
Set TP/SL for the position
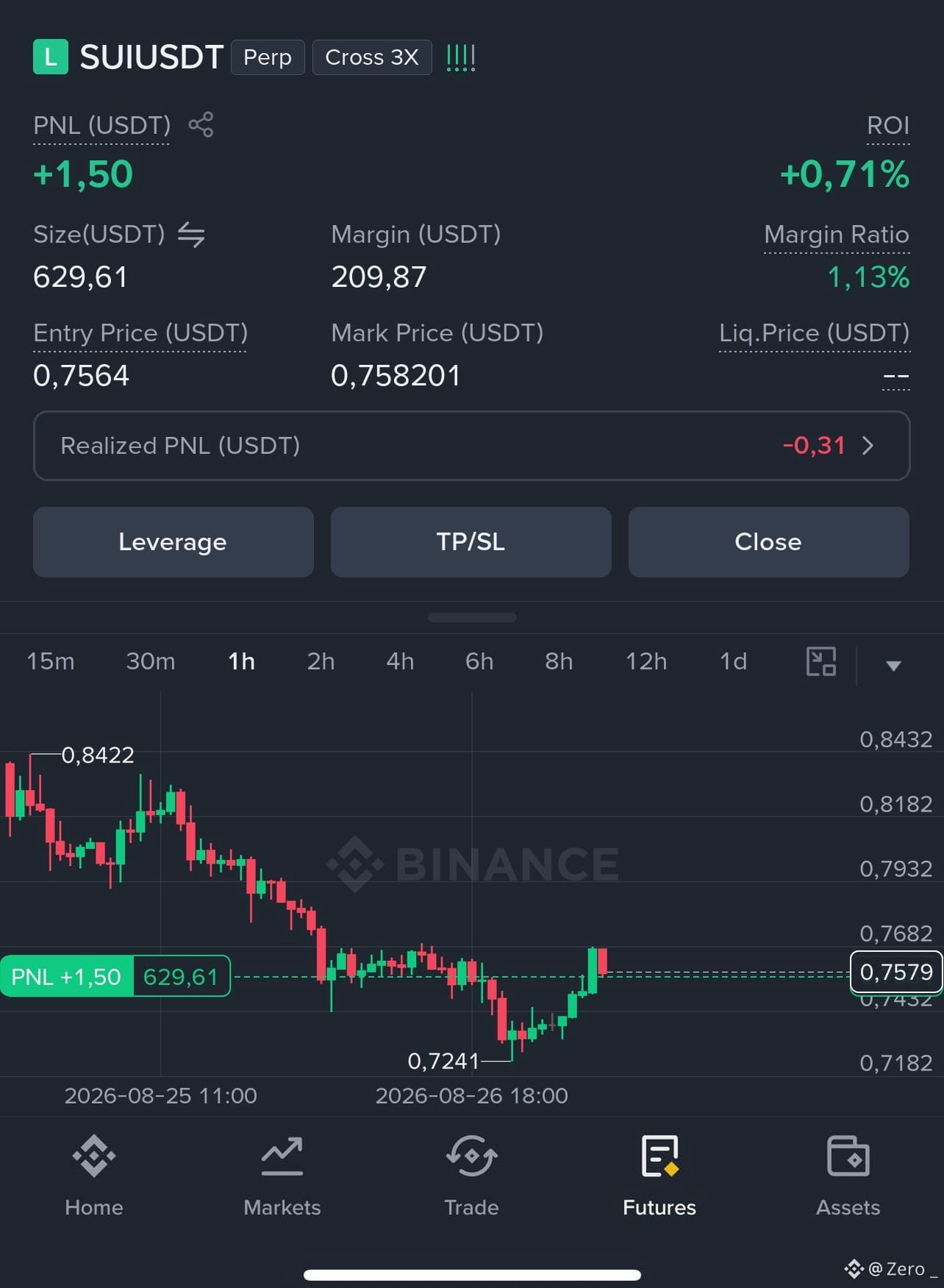pyautogui.click(x=471, y=542)
